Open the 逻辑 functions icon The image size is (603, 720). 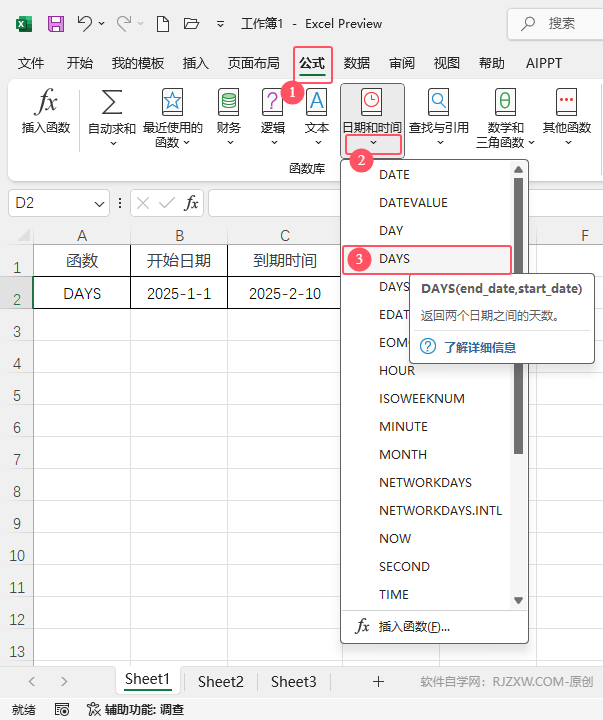pos(272,102)
